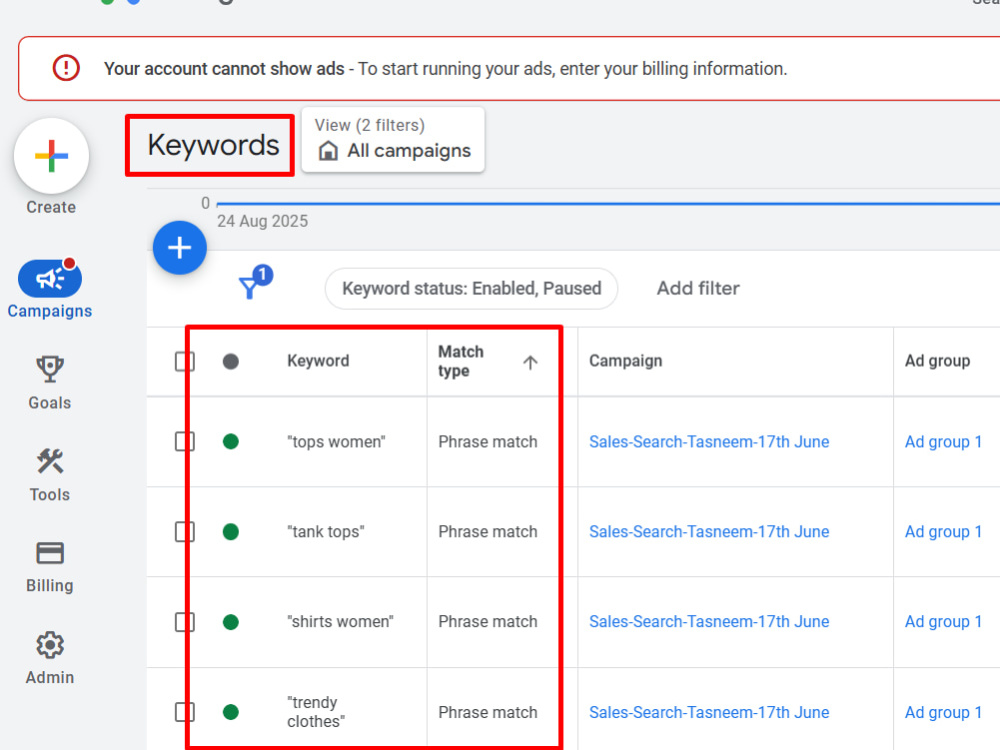Click the Keyword column header
The width and height of the screenshot is (1000, 750).
(x=318, y=361)
